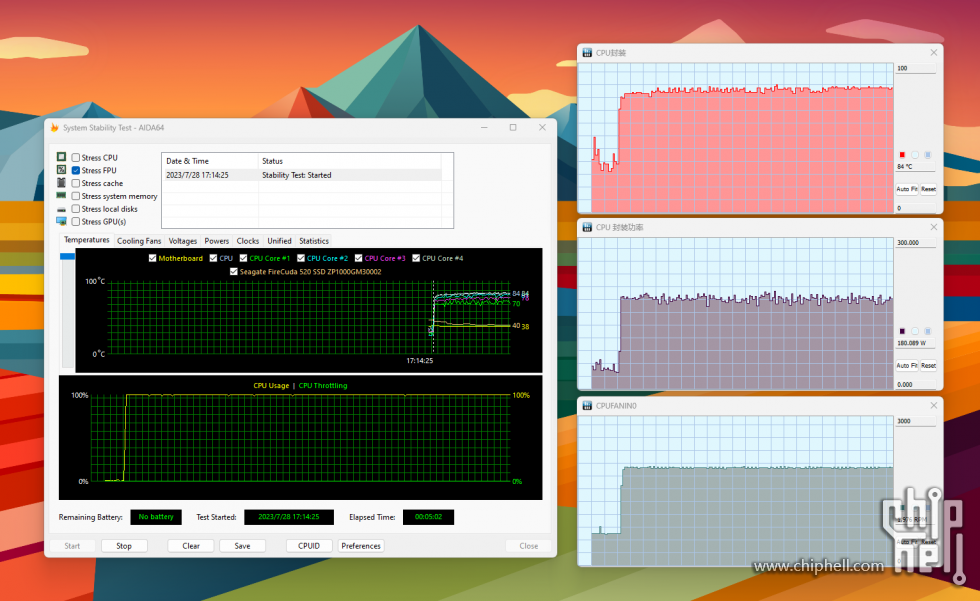
Task: Hide the Motherboard temperature line
Action: pyautogui.click(x=152, y=258)
